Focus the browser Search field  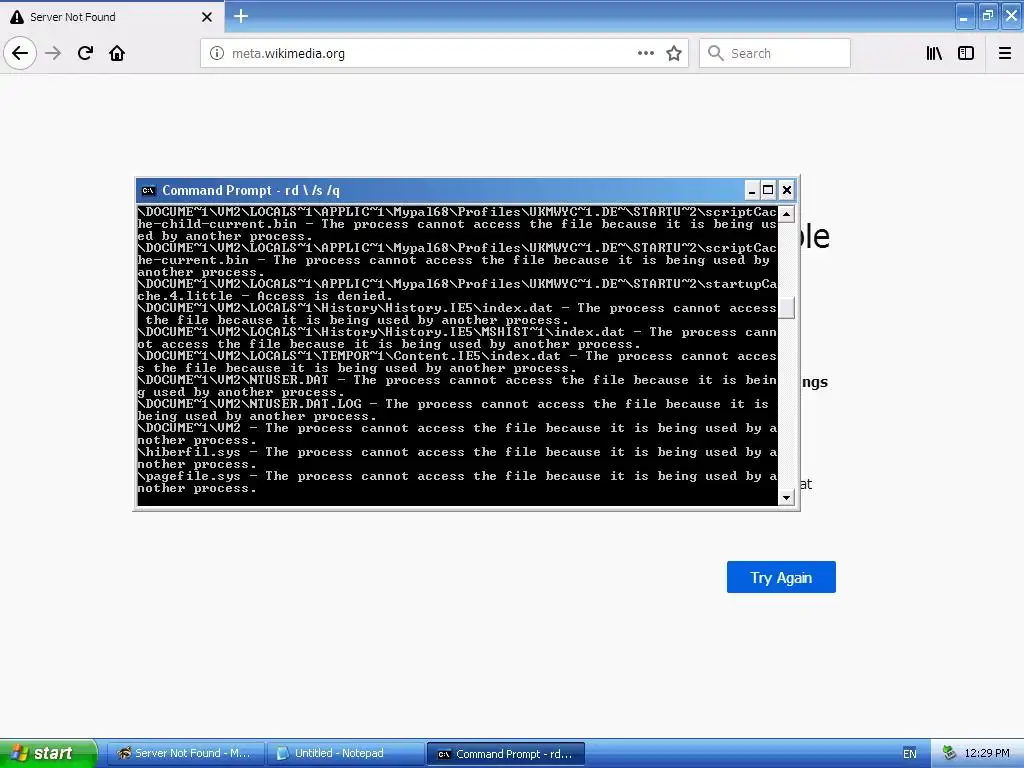(775, 53)
